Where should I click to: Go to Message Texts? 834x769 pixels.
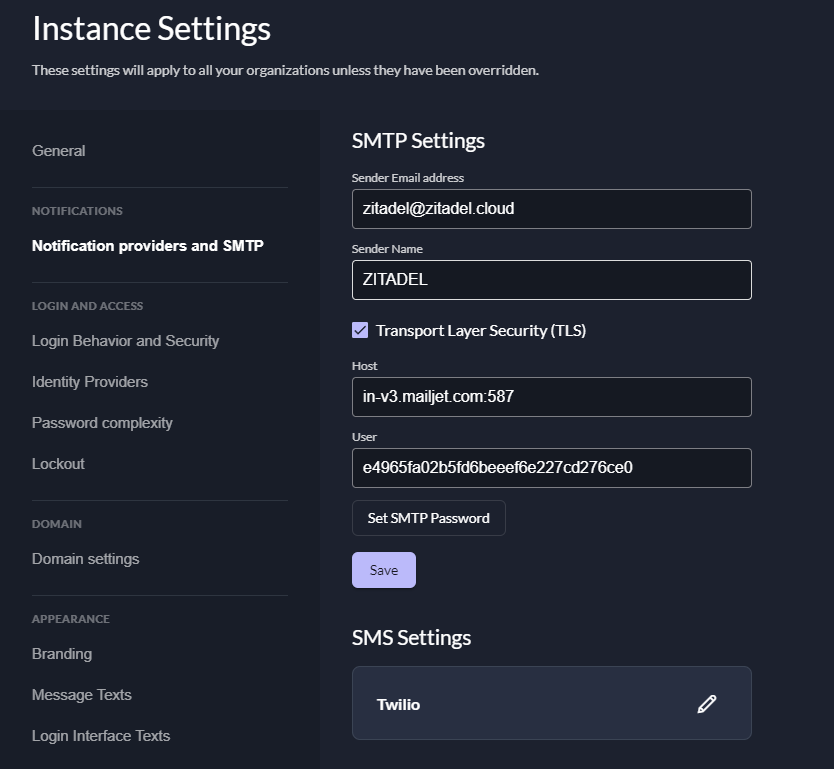click(82, 695)
